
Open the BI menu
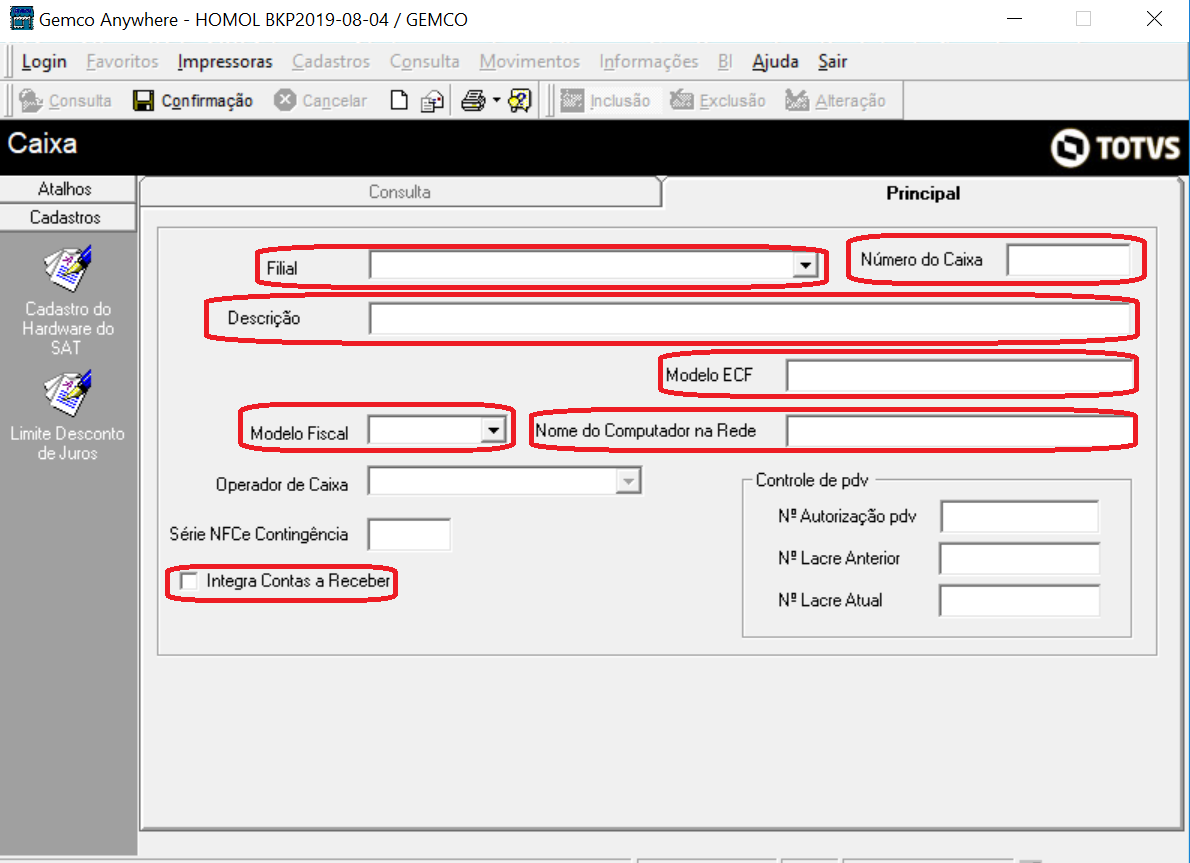[725, 61]
